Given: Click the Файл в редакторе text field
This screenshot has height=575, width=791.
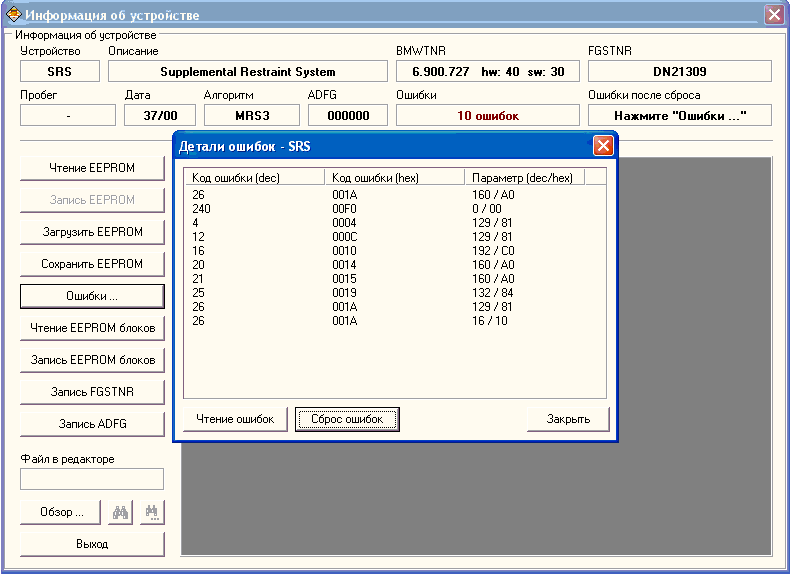Looking at the screenshot, I should [92, 479].
